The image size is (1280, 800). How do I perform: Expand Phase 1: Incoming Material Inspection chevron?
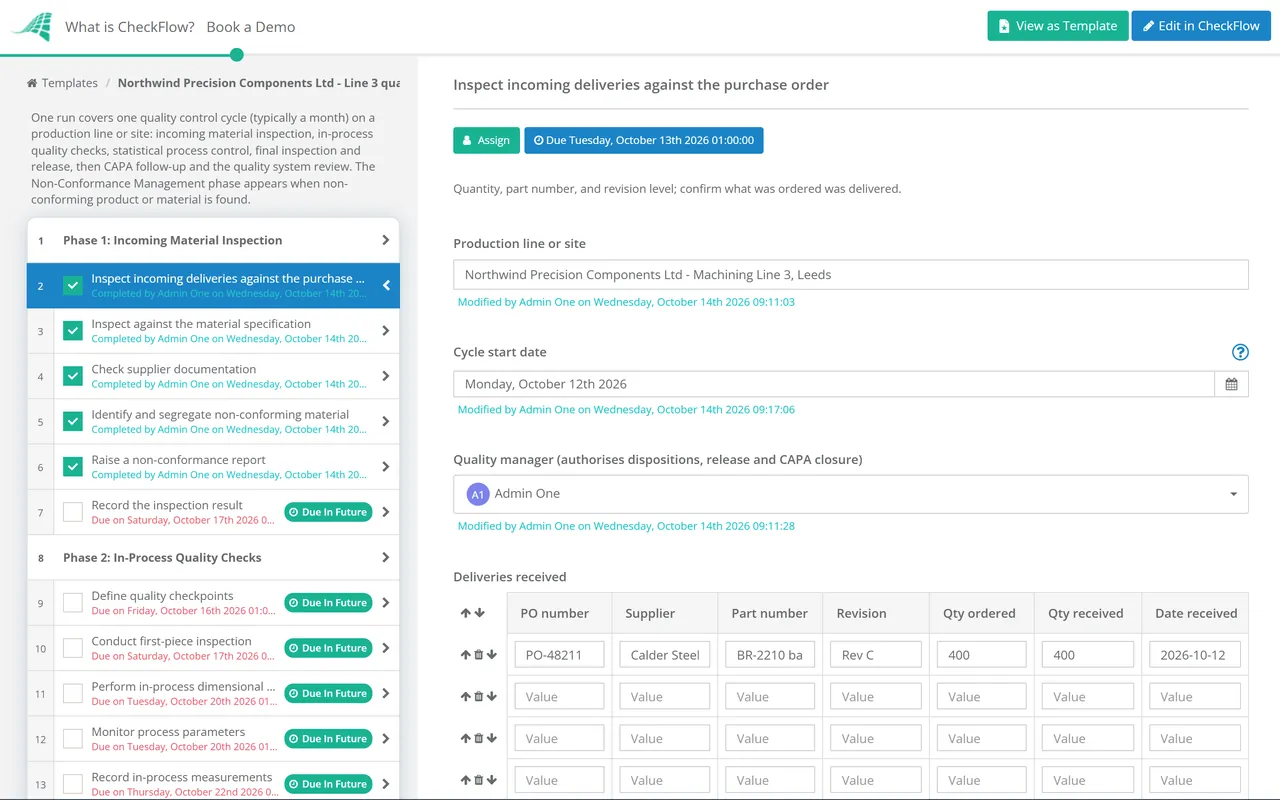[x=386, y=240]
